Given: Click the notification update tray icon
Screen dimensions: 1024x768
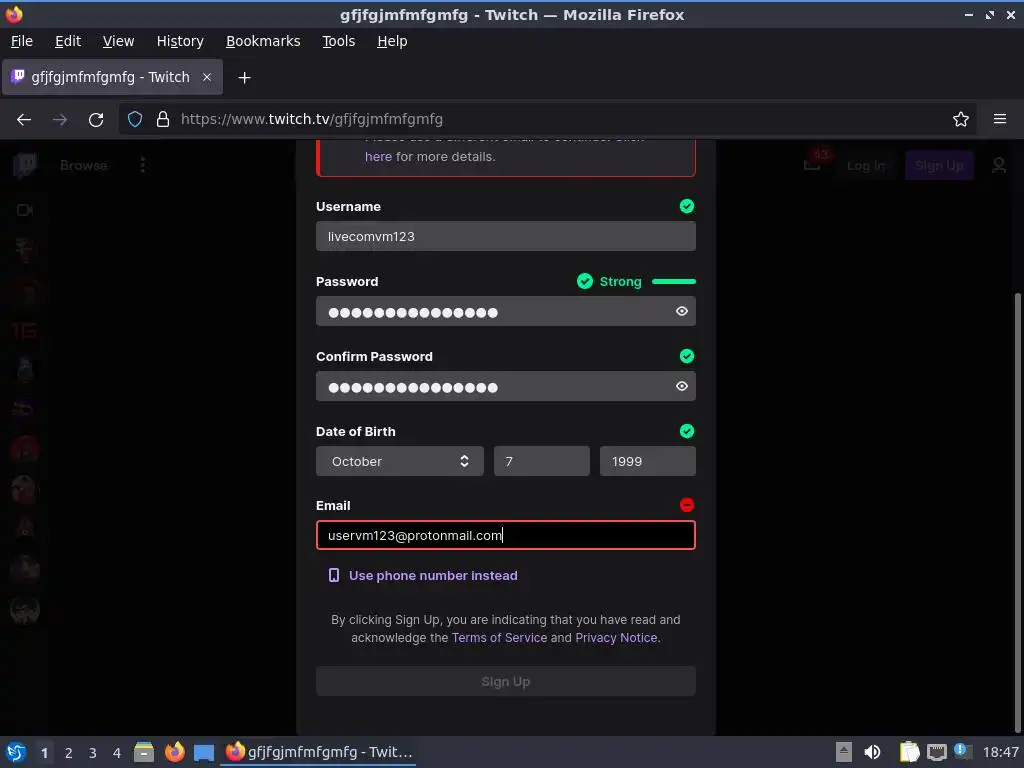Looking at the screenshot, I should [x=963, y=751].
